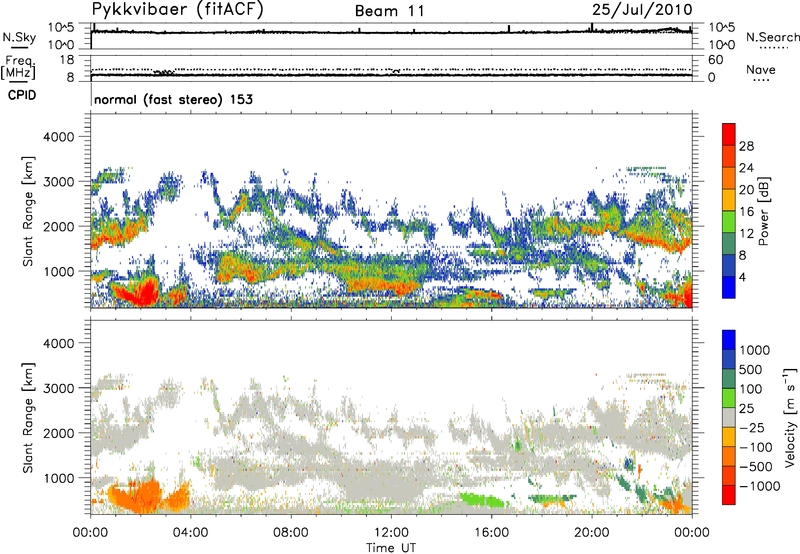The width and height of the screenshot is (800, 554).
Task: Click the '04:00' time tick label
Action: coord(190,533)
